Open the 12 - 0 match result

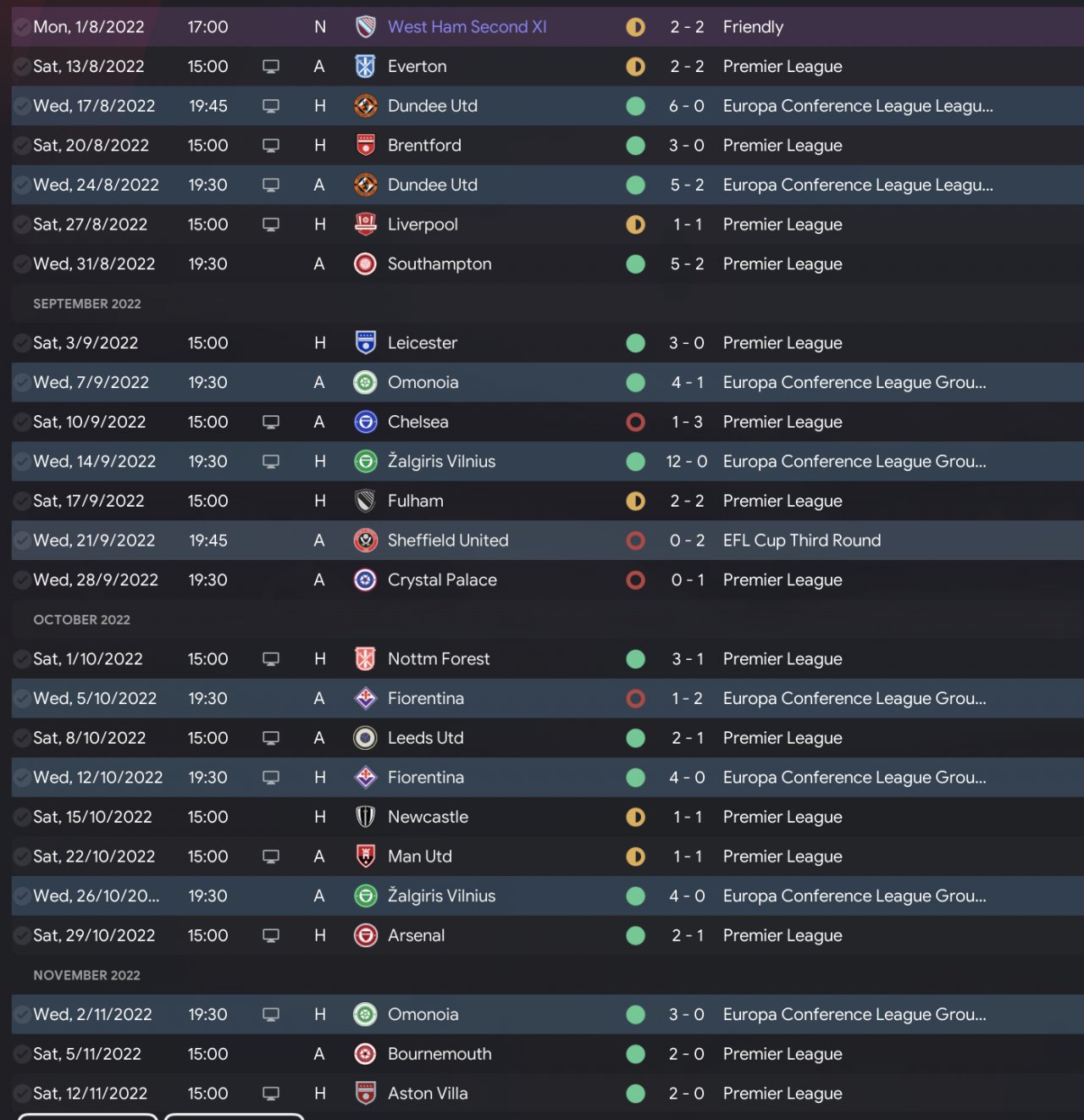[686, 462]
